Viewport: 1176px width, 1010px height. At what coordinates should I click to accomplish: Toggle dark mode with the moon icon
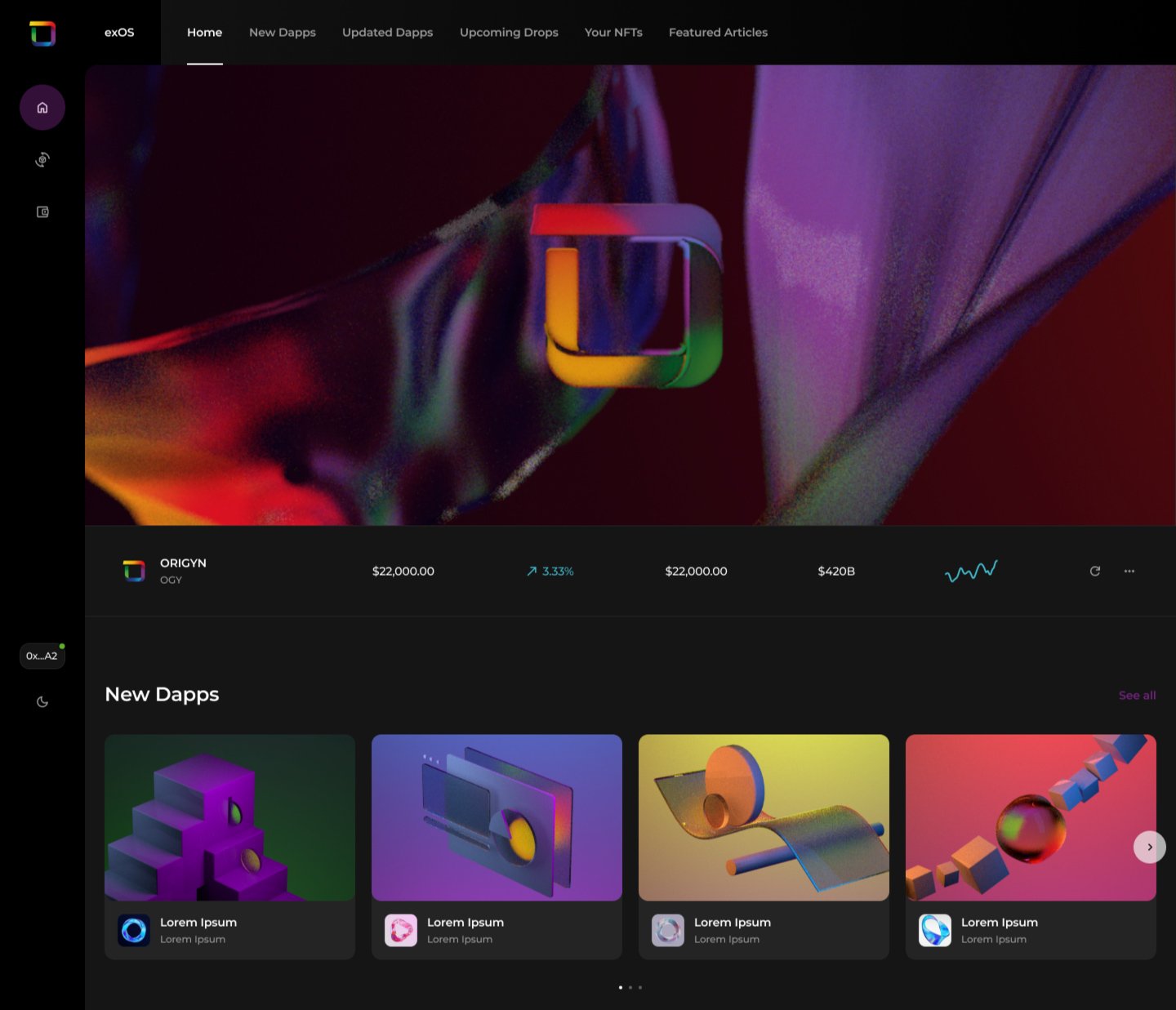pos(42,702)
